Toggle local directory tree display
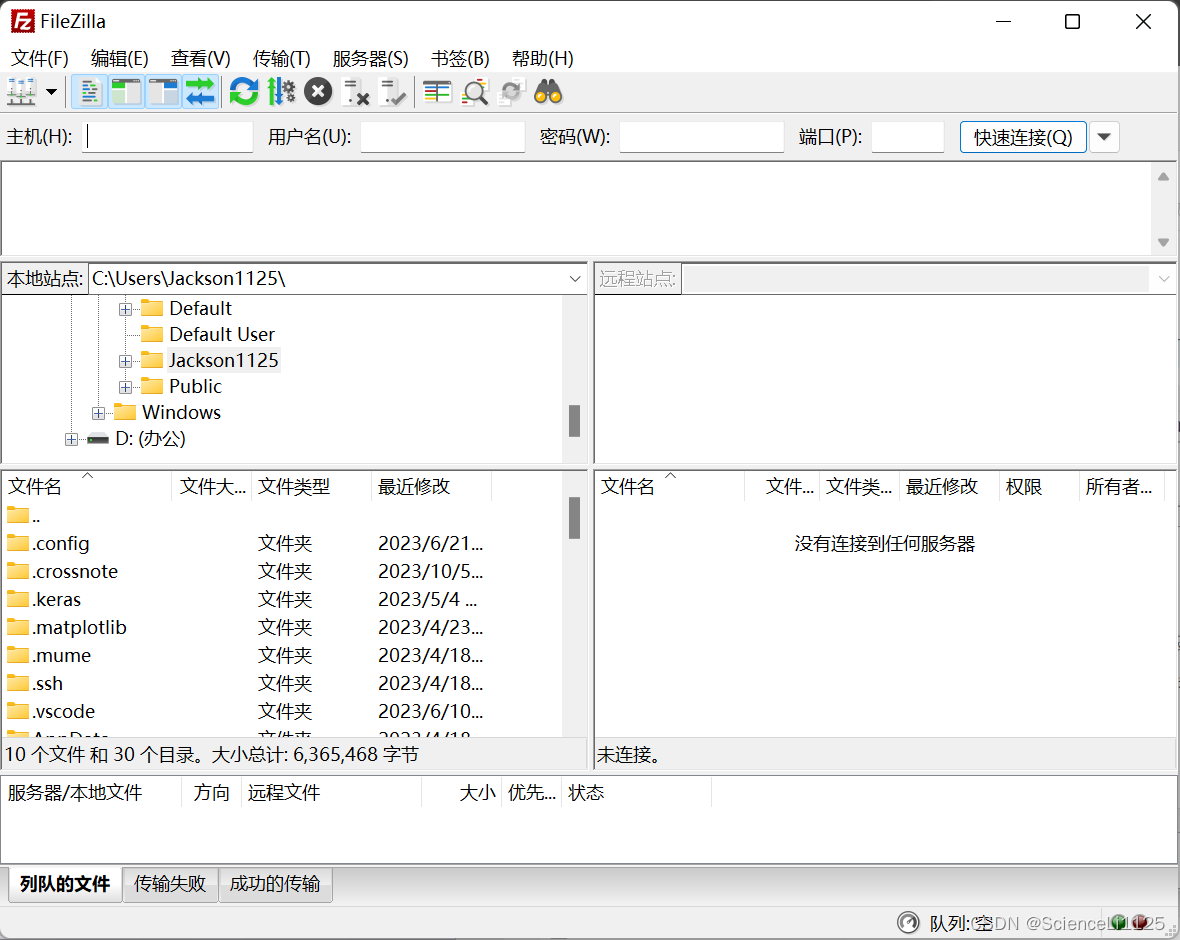 click(x=126, y=93)
